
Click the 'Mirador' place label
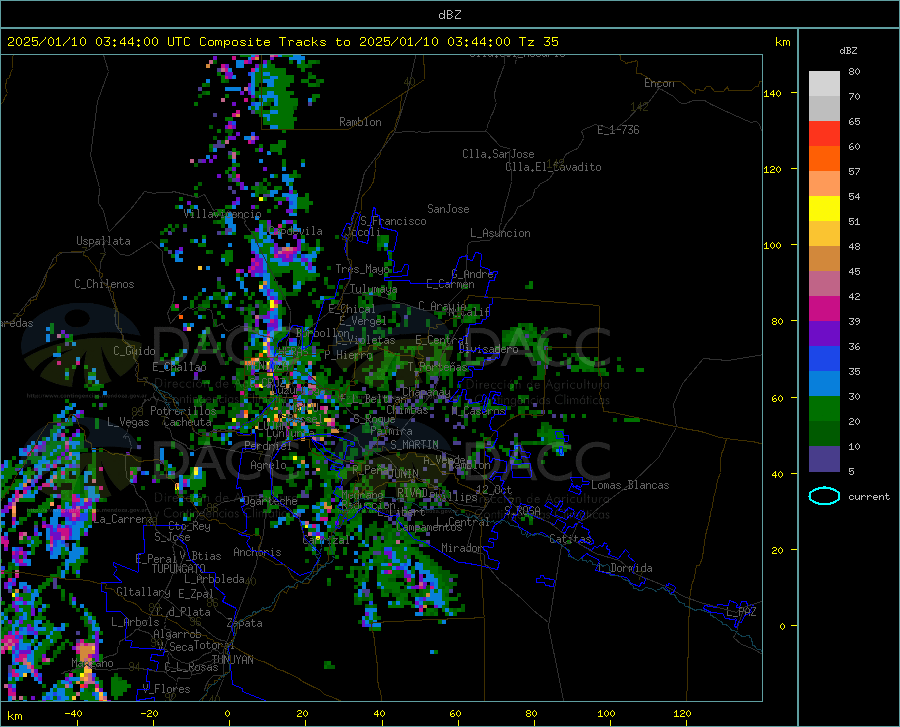tap(462, 548)
